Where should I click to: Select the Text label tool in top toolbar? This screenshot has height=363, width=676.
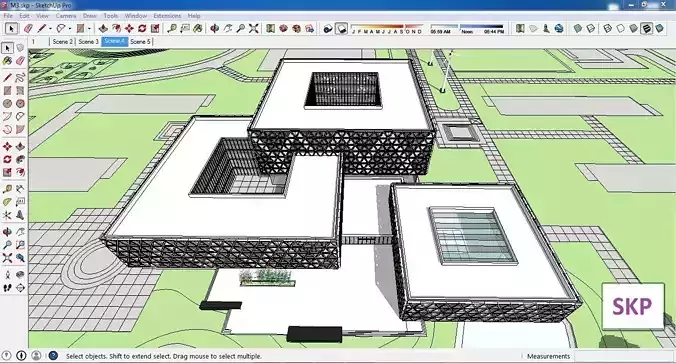pos(185,29)
